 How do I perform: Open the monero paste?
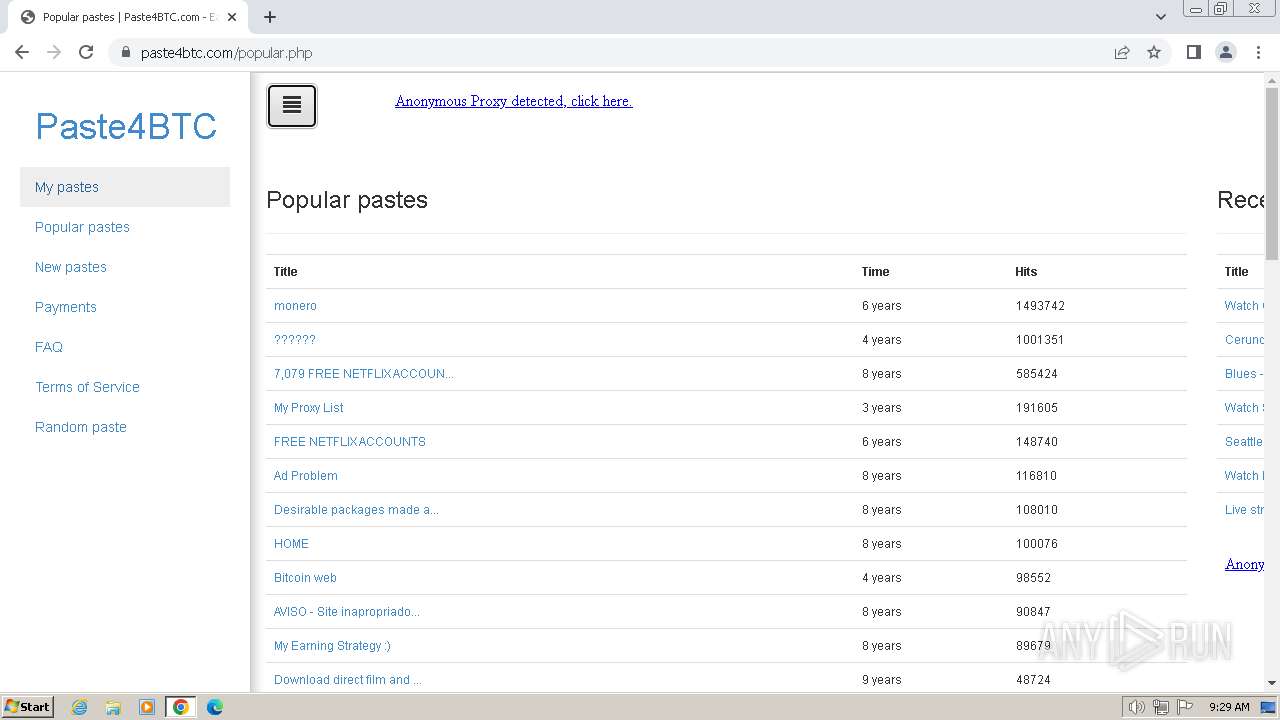(295, 306)
